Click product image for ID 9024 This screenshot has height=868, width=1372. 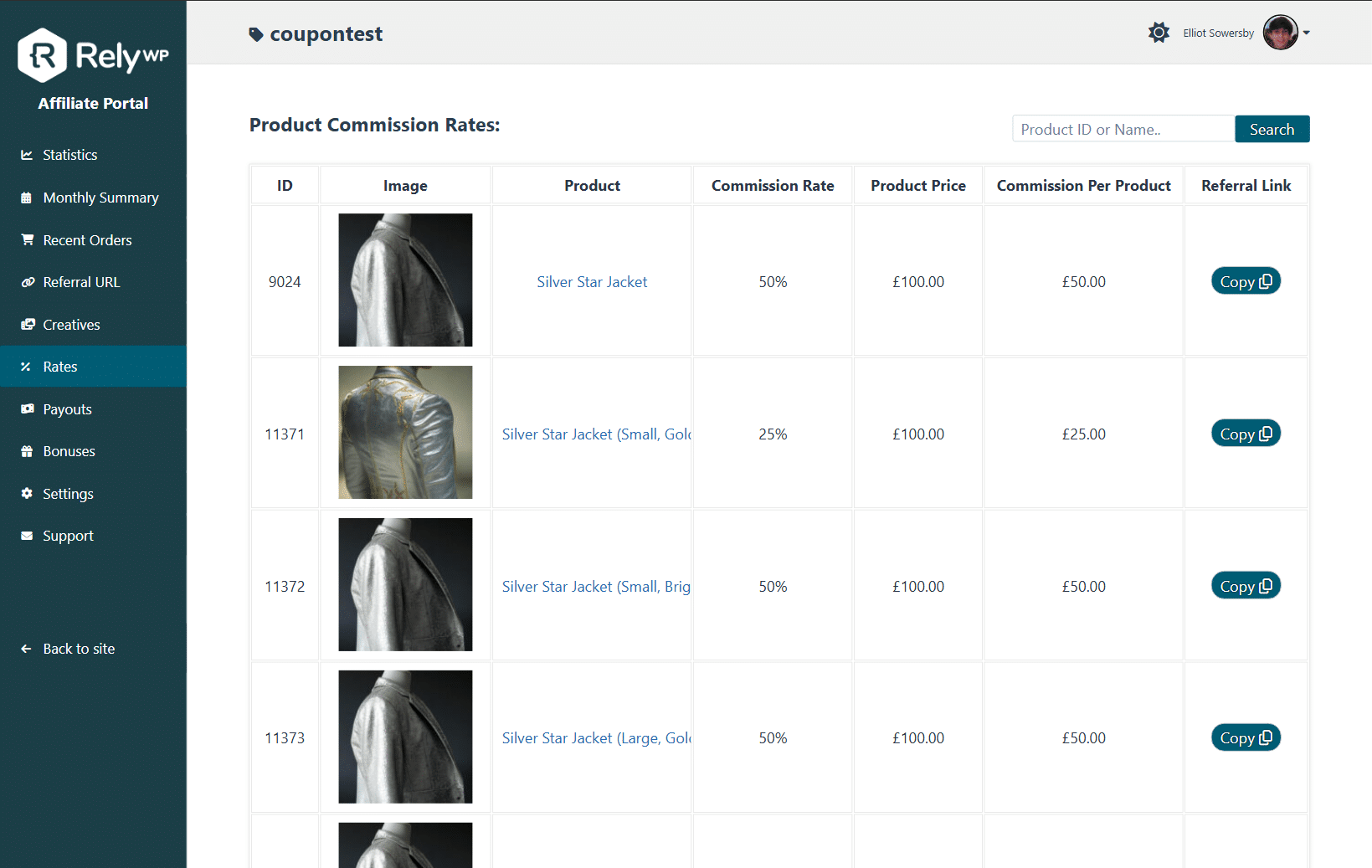(x=405, y=280)
